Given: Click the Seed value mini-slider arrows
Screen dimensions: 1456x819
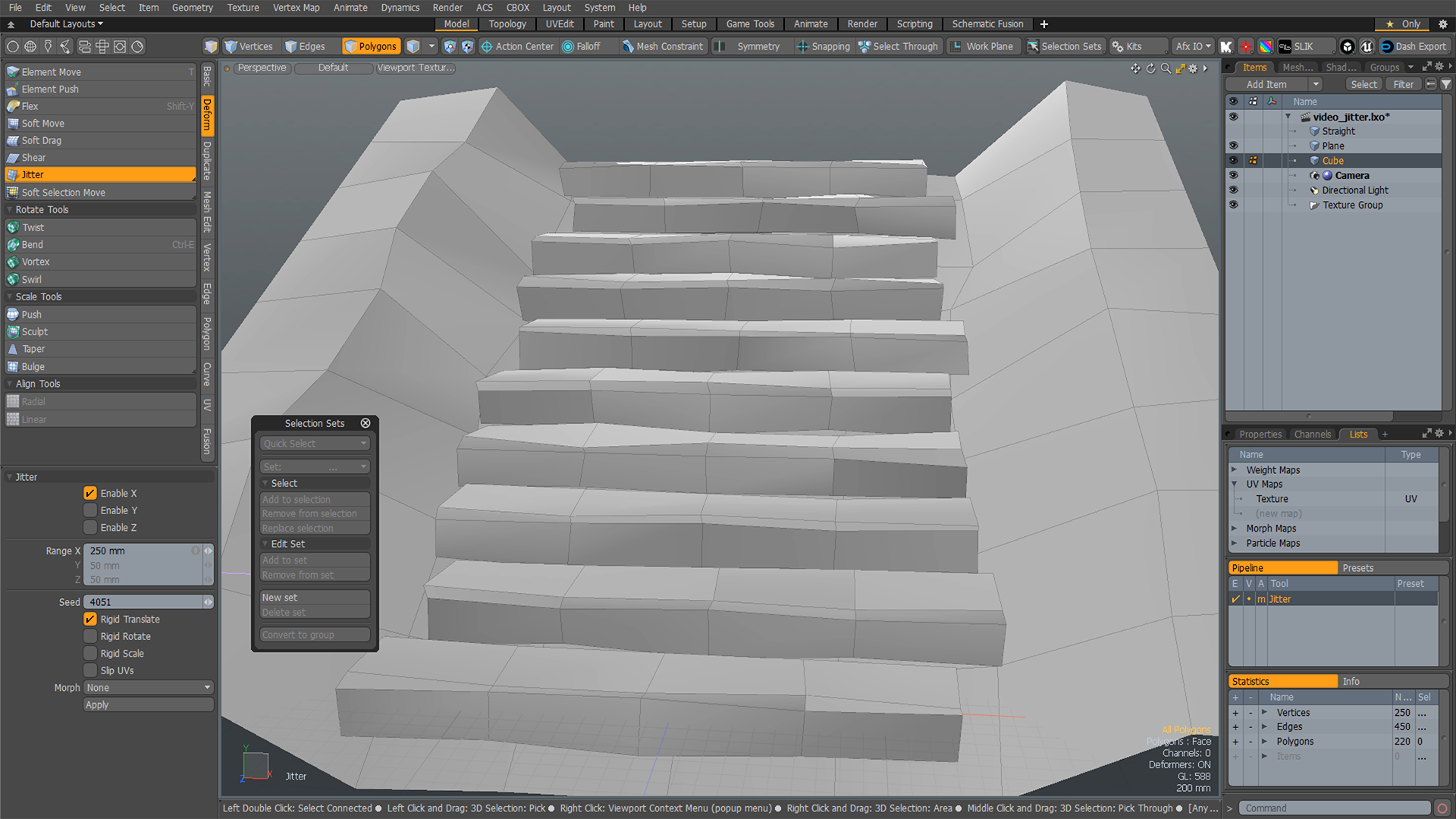Looking at the screenshot, I should (x=209, y=601).
